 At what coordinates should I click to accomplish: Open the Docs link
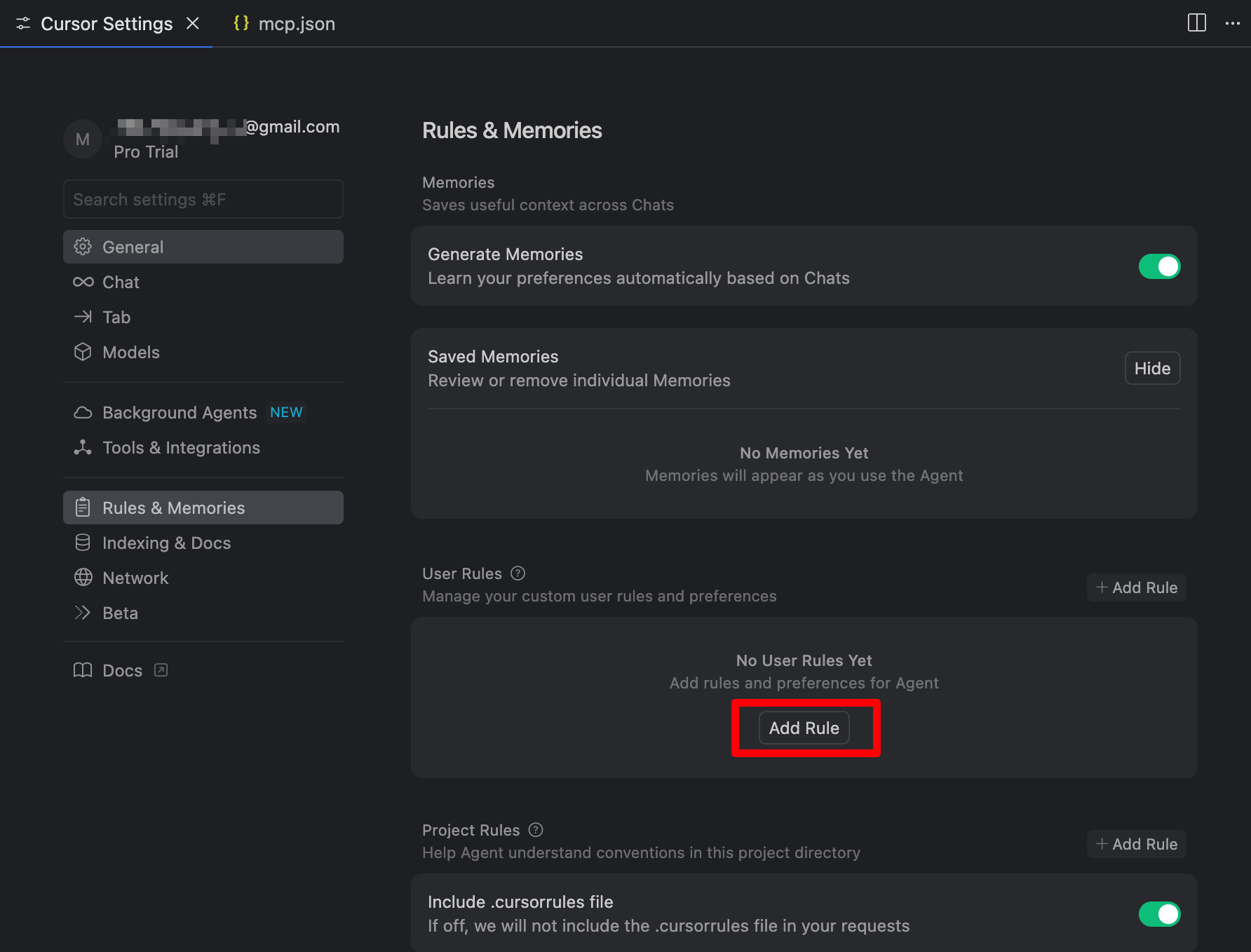click(x=203, y=670)
